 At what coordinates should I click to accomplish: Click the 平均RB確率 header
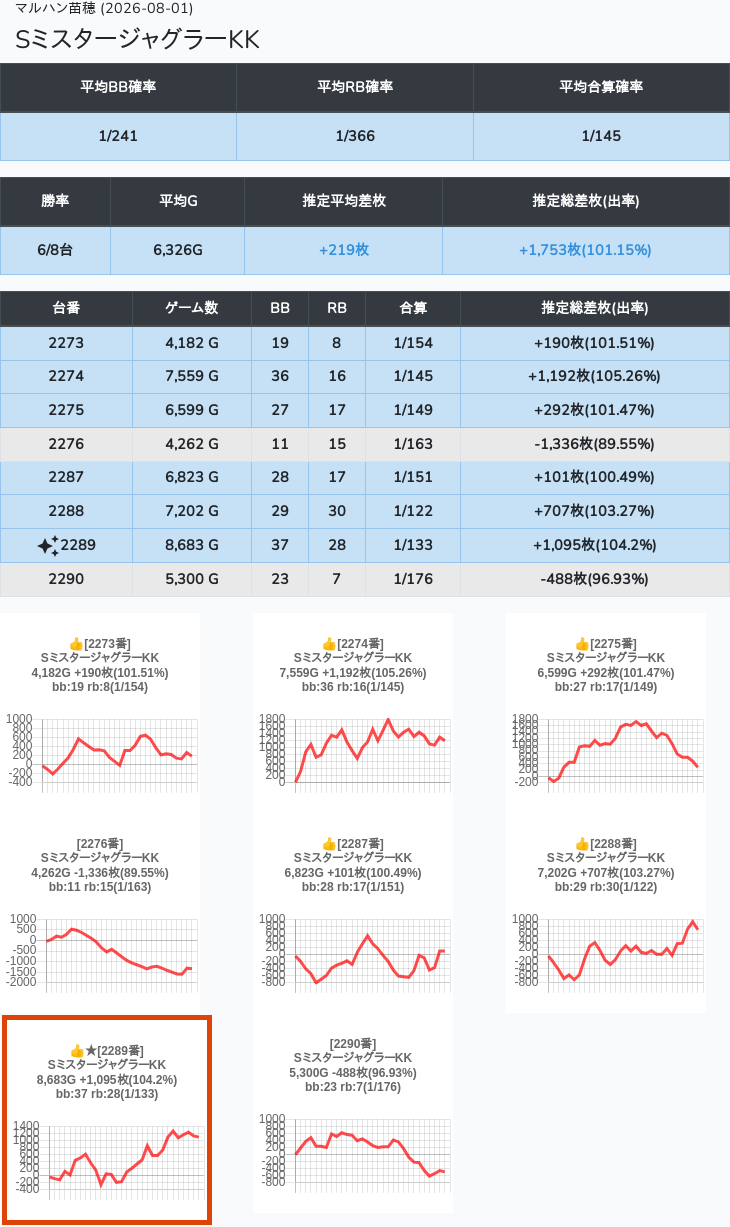click(355, 87)
